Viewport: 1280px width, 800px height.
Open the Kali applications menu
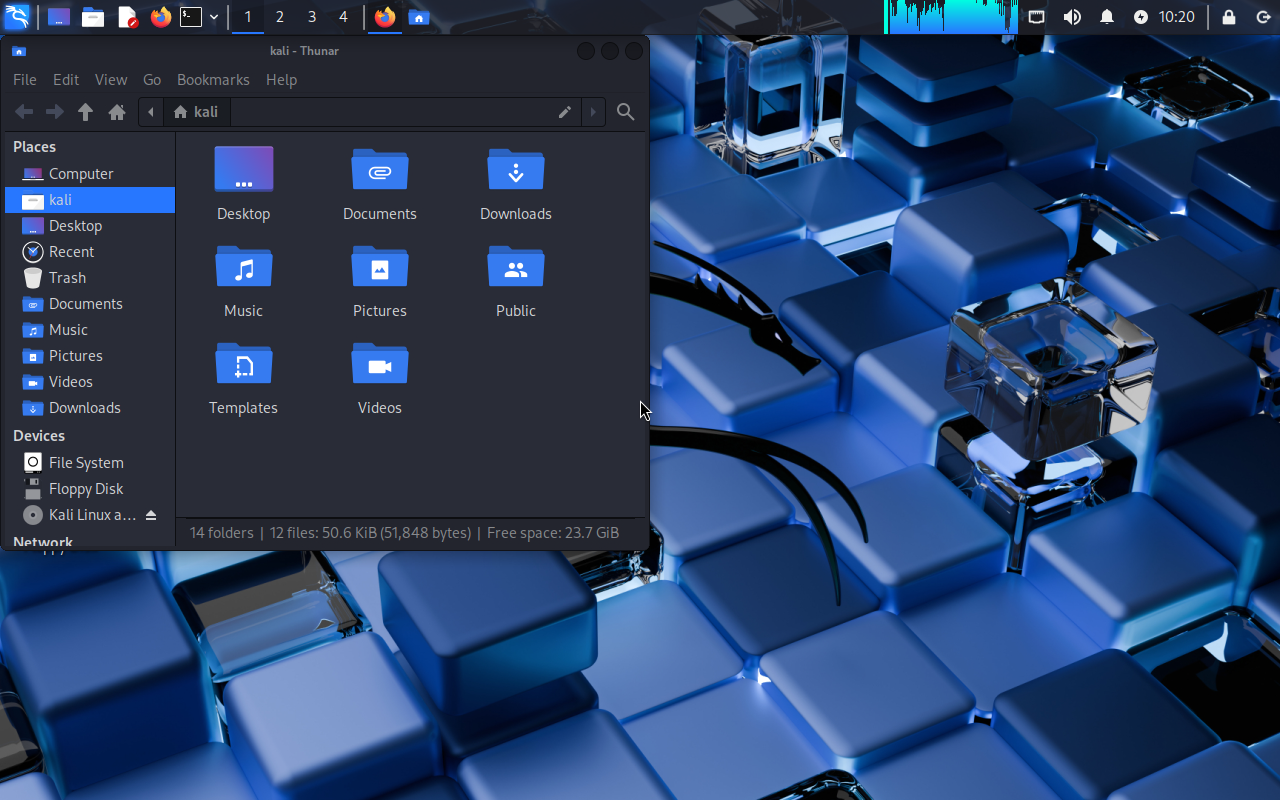(17, 17)
